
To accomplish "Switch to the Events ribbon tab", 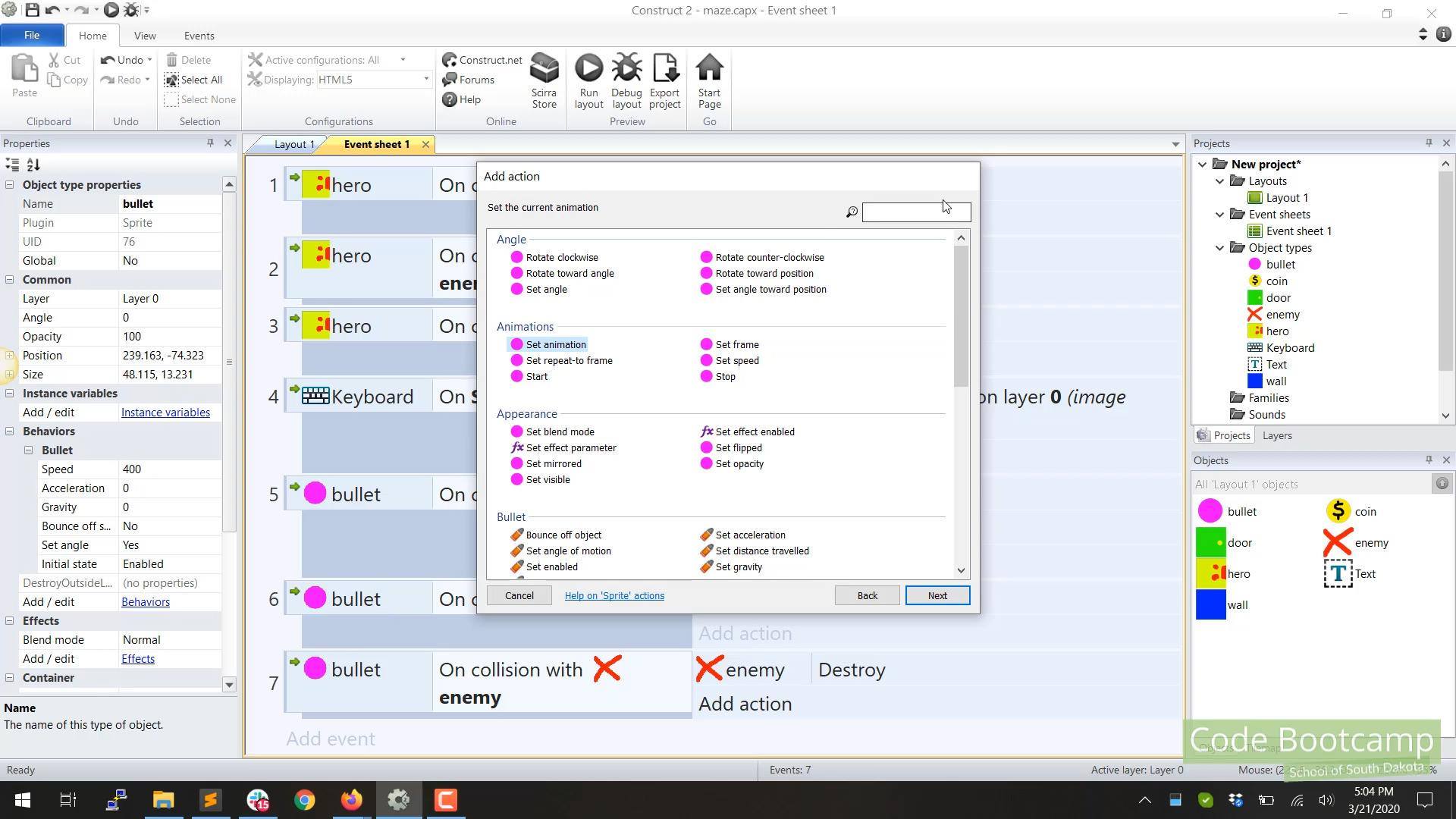I will (199, 36).
